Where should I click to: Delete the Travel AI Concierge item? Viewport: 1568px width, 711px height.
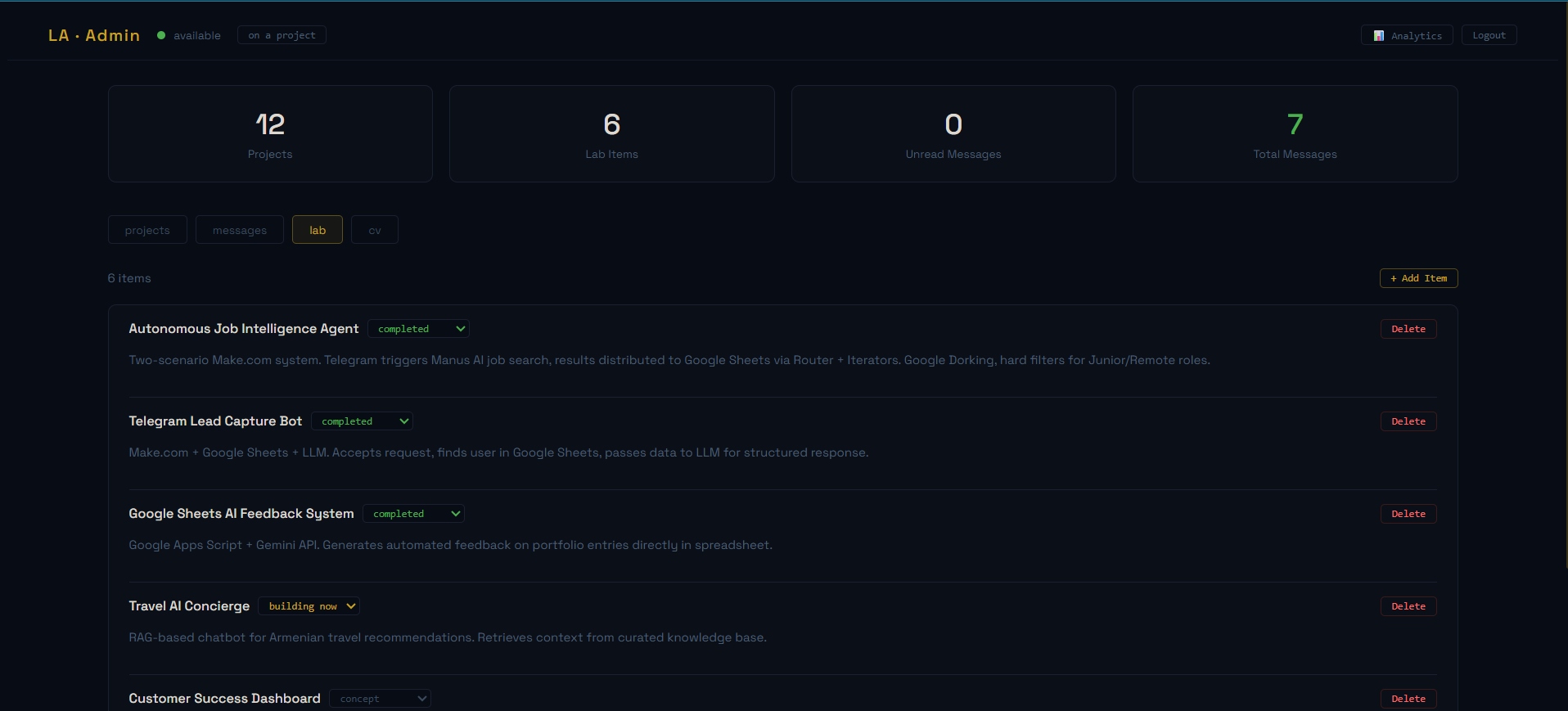tap(1408, 606)
